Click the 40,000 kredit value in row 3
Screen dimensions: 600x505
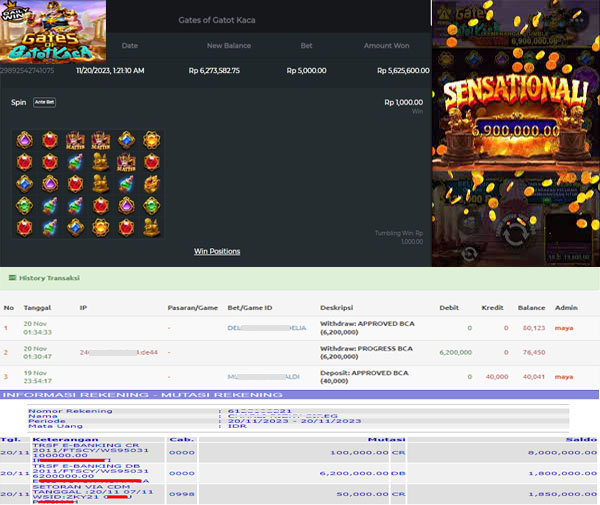pyautogui.click(x=497, y=377)
